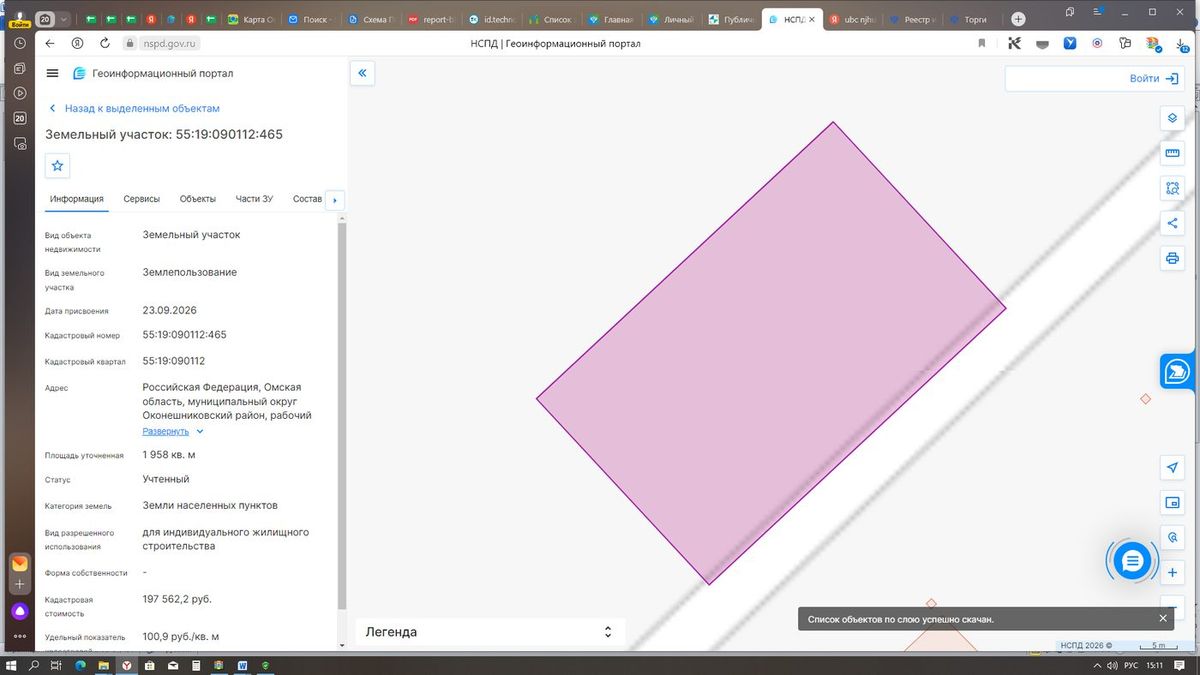Select the area search tool
This screenshot has height=675, width=1200.
point(1172,188)
